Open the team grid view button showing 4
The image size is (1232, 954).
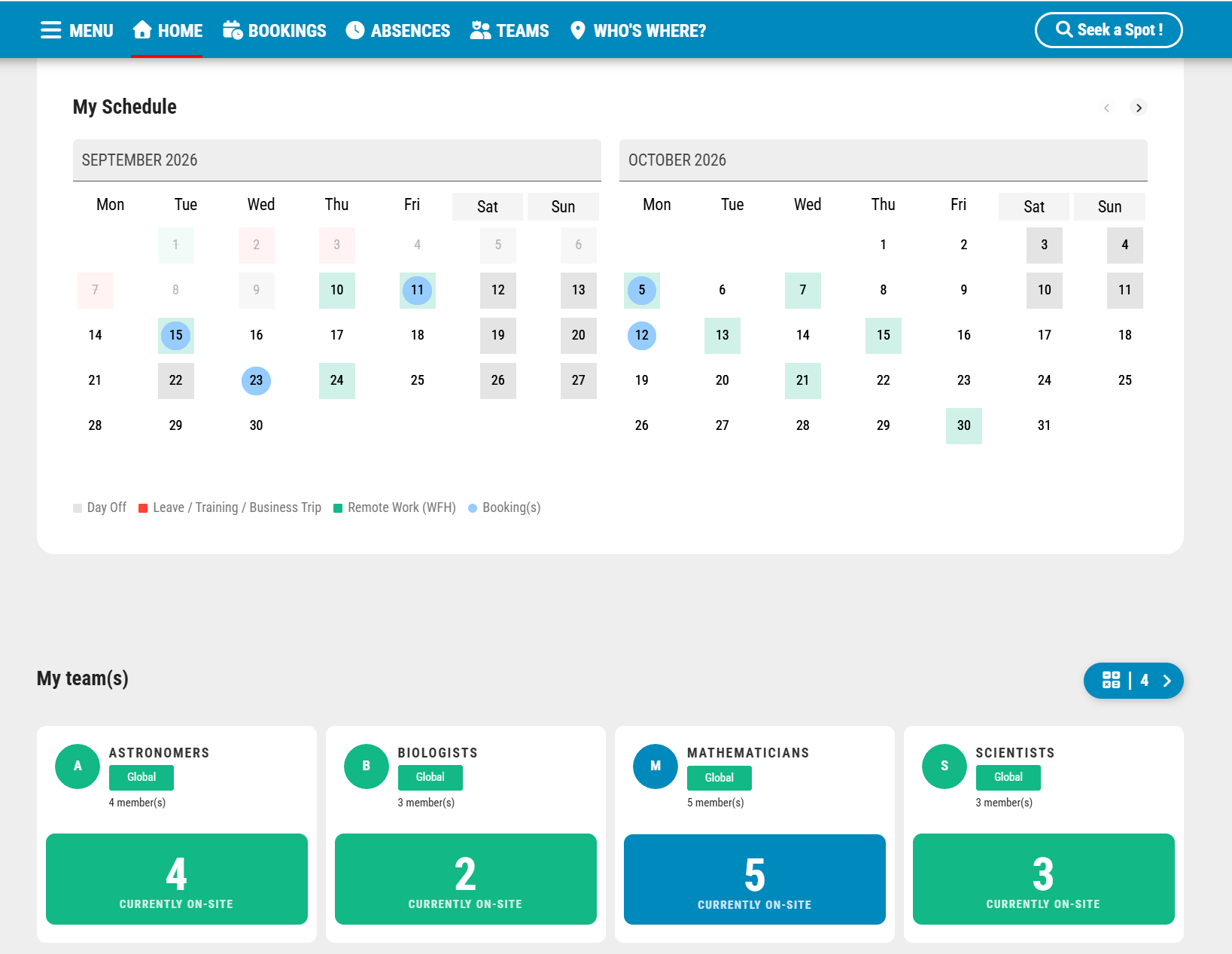tap(1133, 681)
